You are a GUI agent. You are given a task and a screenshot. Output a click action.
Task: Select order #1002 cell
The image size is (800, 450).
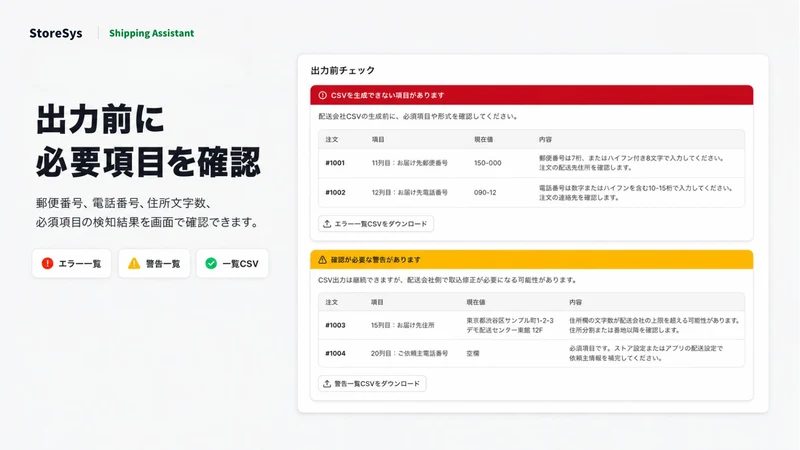tap(335, 192)
